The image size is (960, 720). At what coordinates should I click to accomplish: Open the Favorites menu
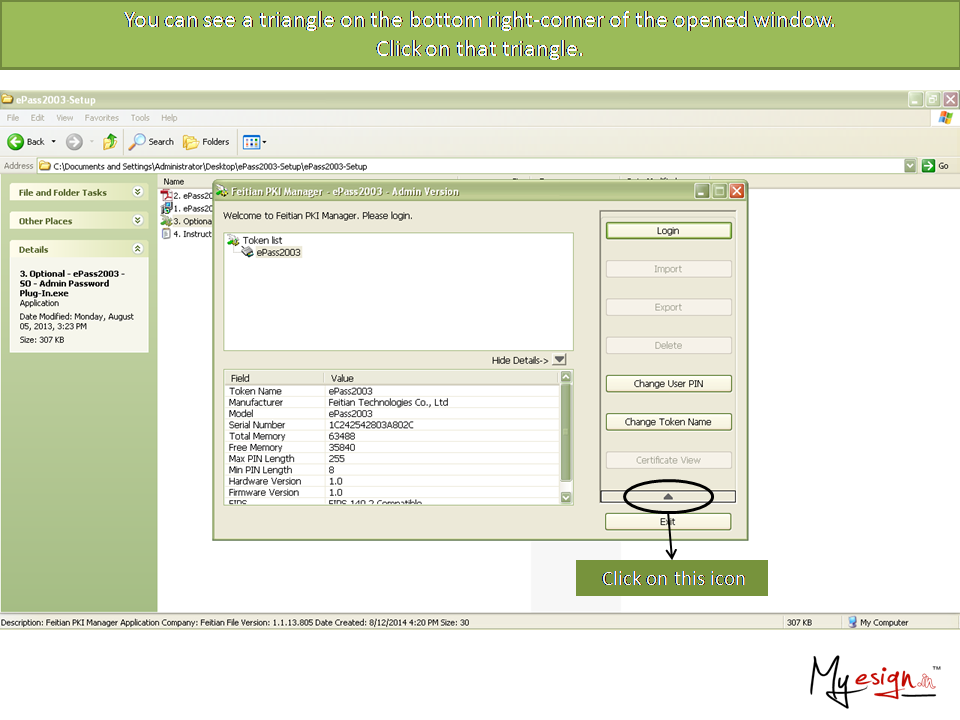[101, 118]
